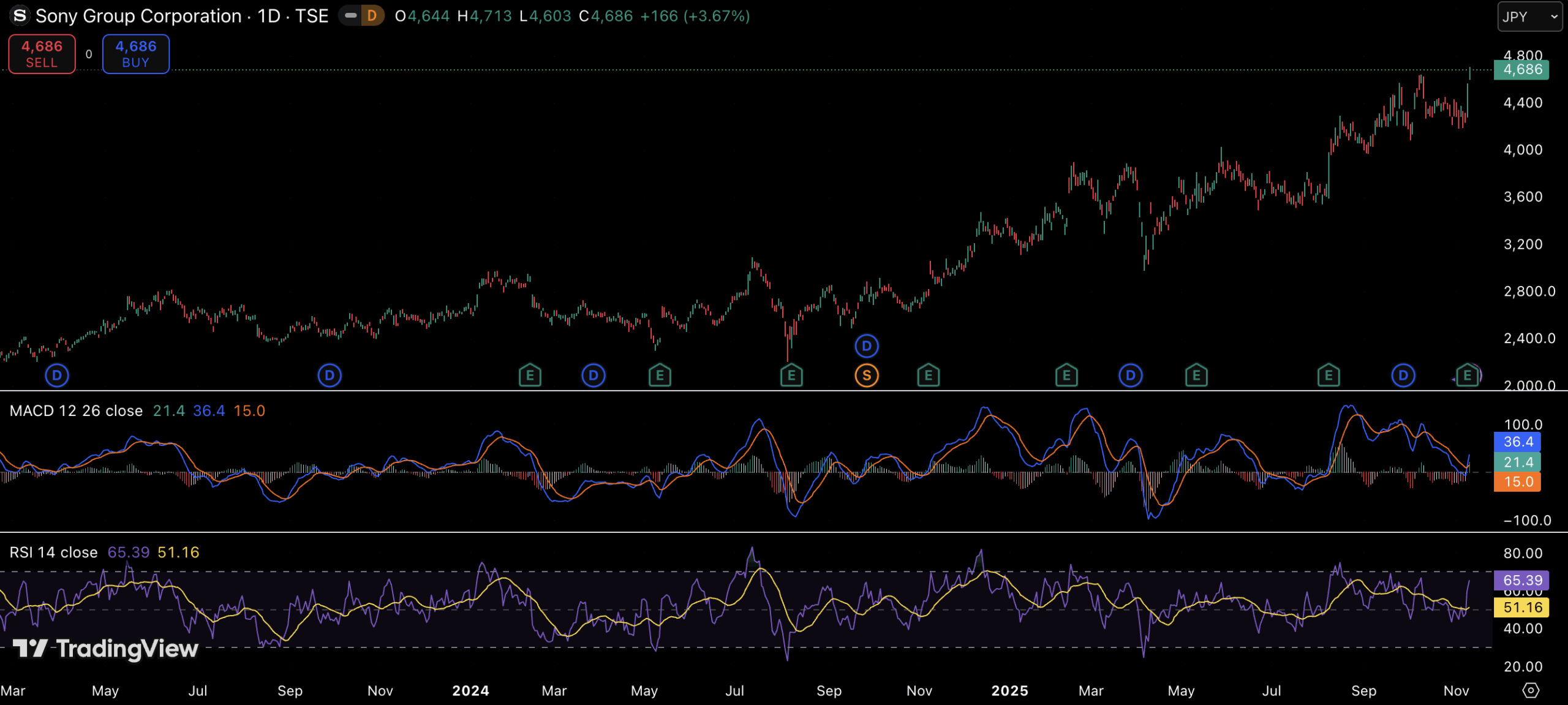Click the earnings E marker near Mar 2024
This screenshot has width=1568, height=705.
click(530, 375)
